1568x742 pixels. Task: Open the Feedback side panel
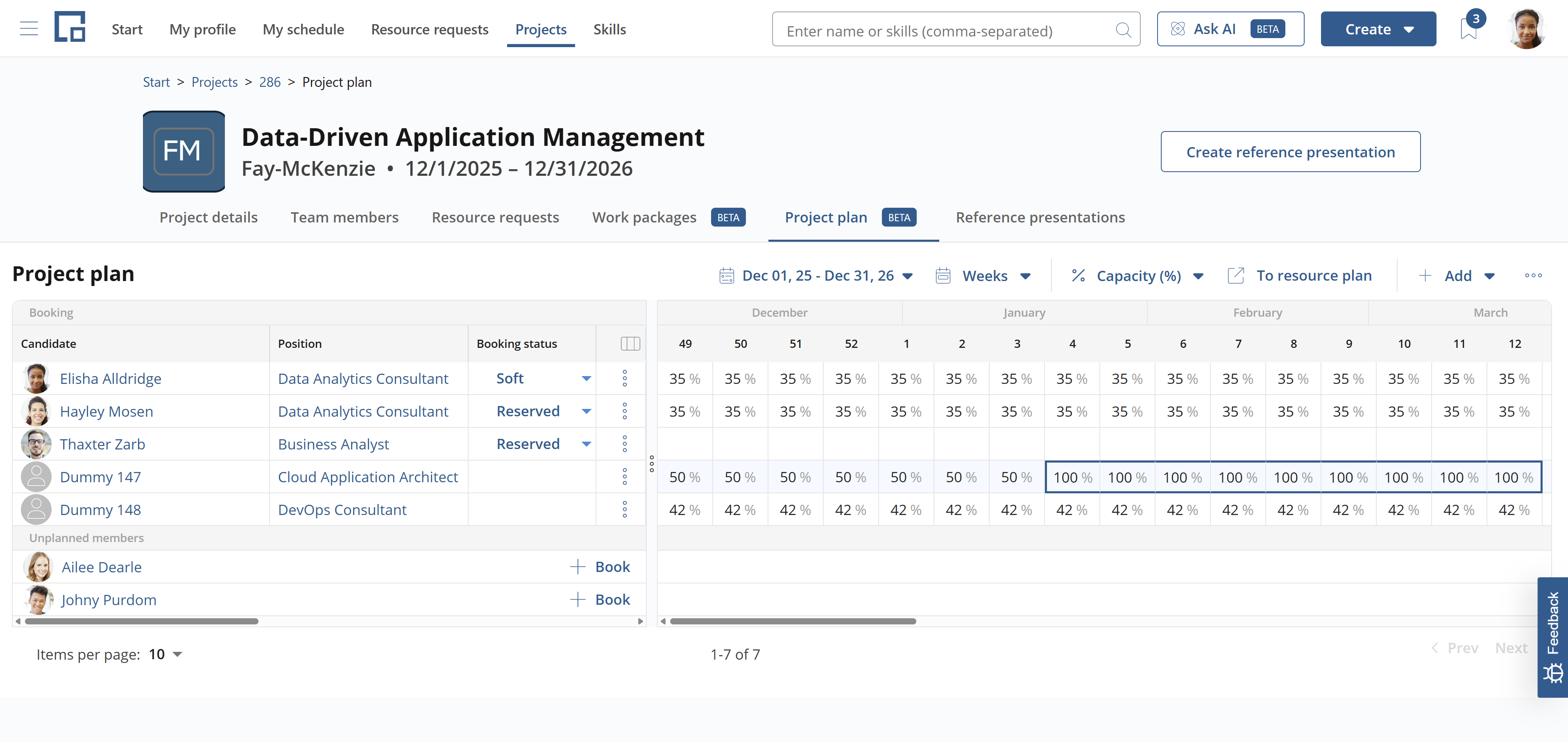tap(1552, 637)
